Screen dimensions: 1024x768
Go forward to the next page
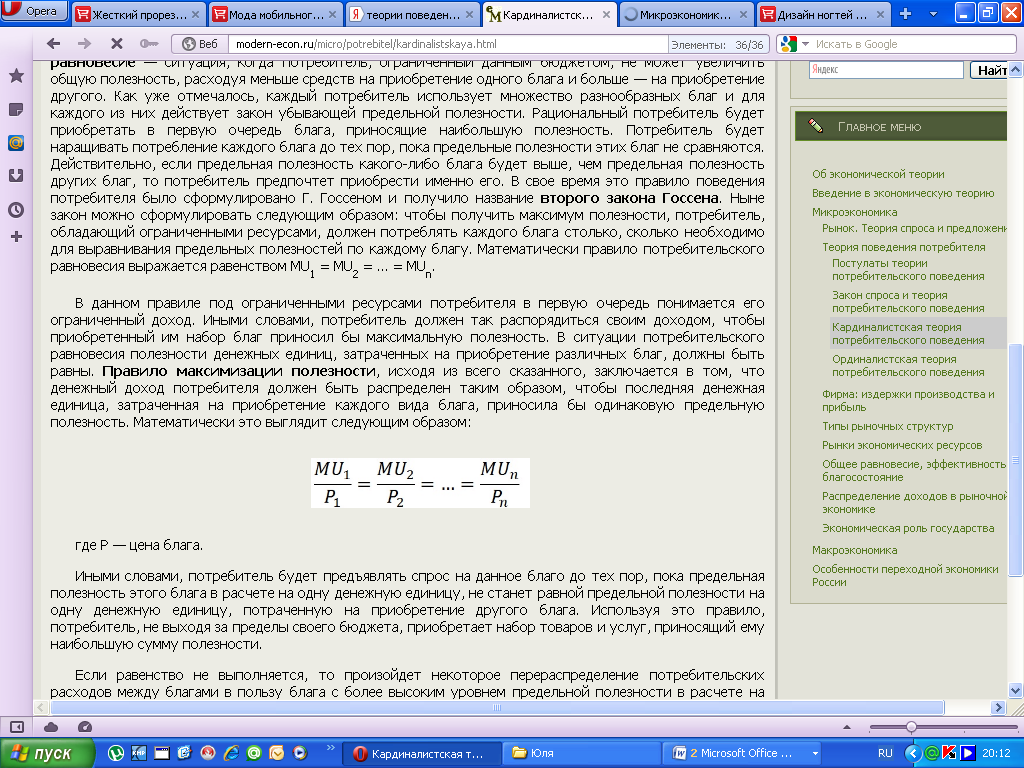(85, 44)
